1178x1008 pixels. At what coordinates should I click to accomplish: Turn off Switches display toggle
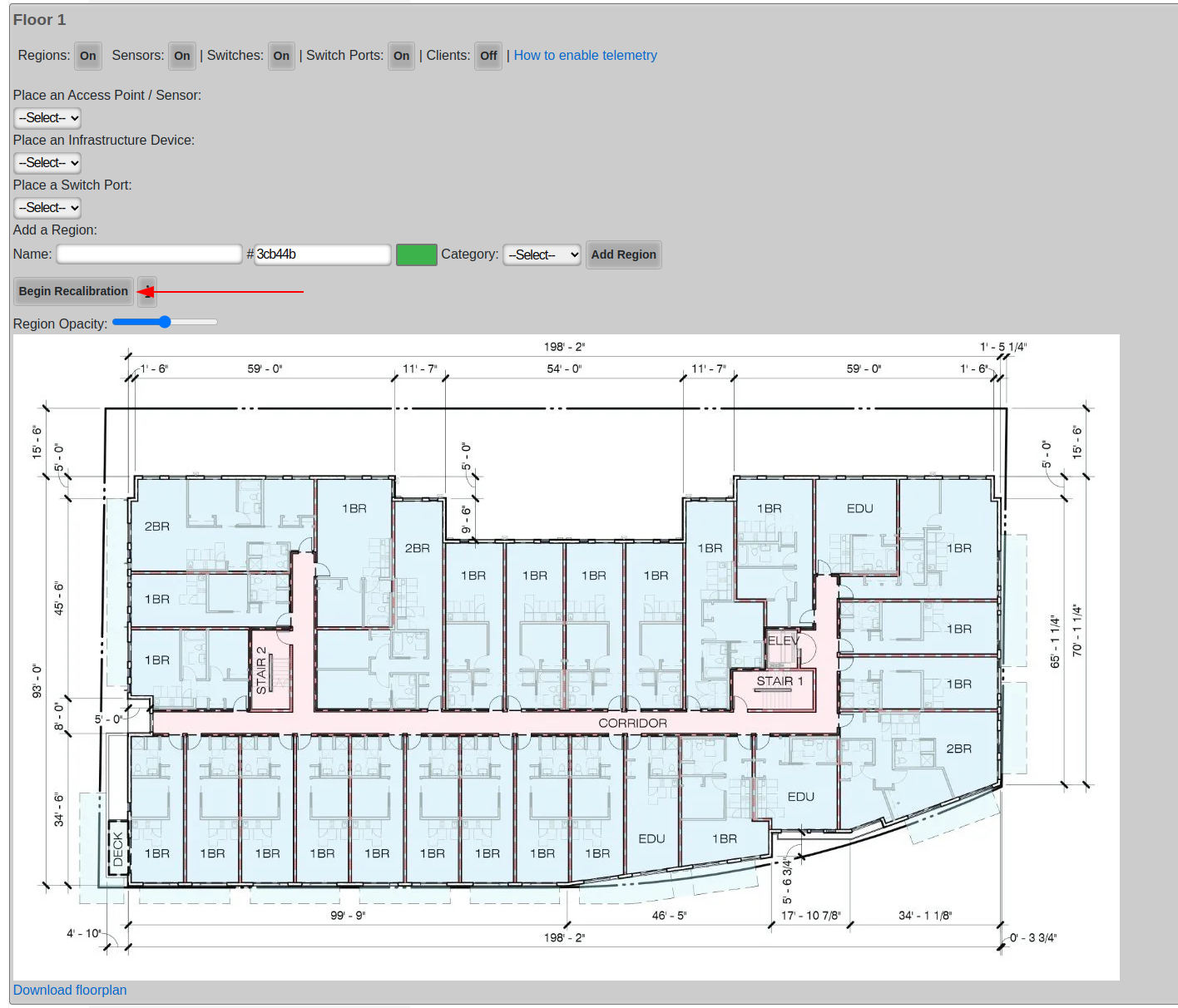click(281, 57)
